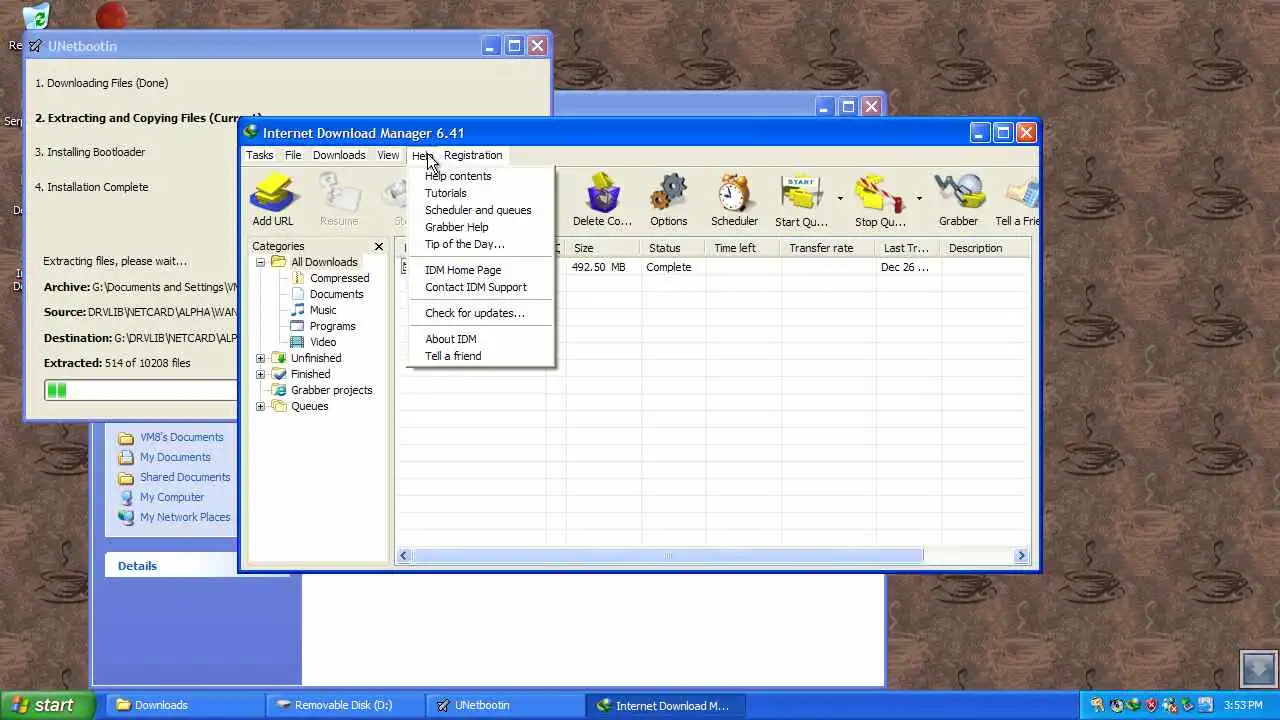Choose Tutorials from Help menu
This screenshot has height=720, width=1280.
point(481,193)
